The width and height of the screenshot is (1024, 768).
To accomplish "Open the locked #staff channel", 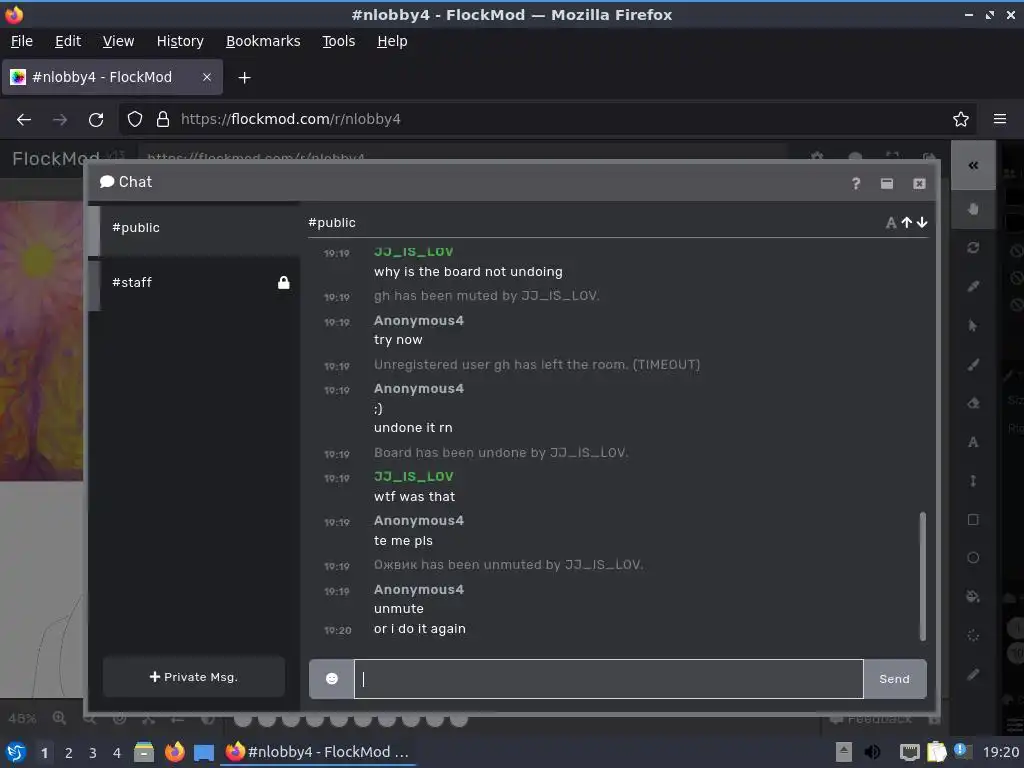I will point(194,283).
